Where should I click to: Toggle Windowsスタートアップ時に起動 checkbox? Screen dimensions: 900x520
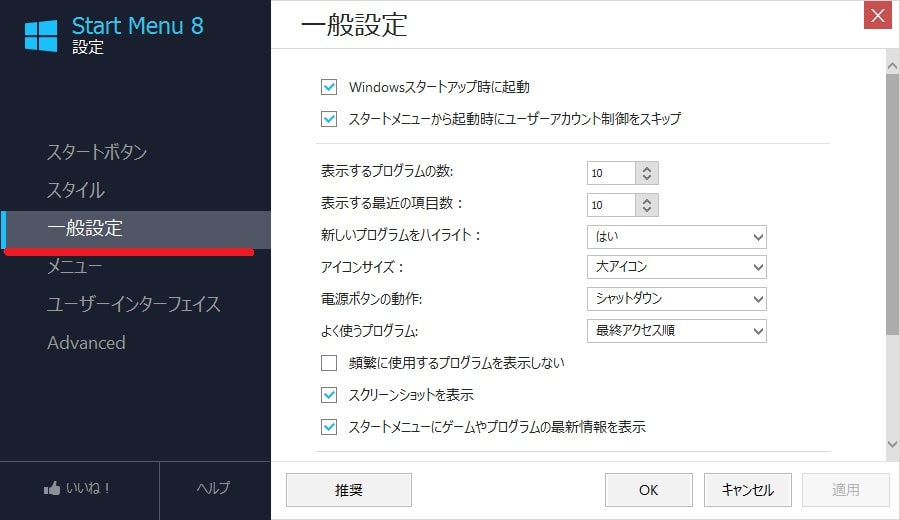pyautogui.click(x=329, y=87)
